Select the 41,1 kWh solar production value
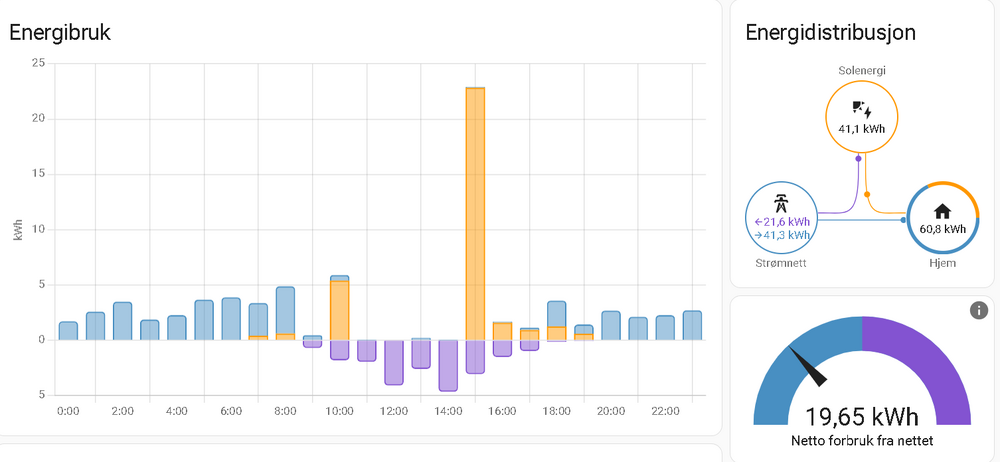This screenshot has height=462, width=1000. tap(861, 128)
